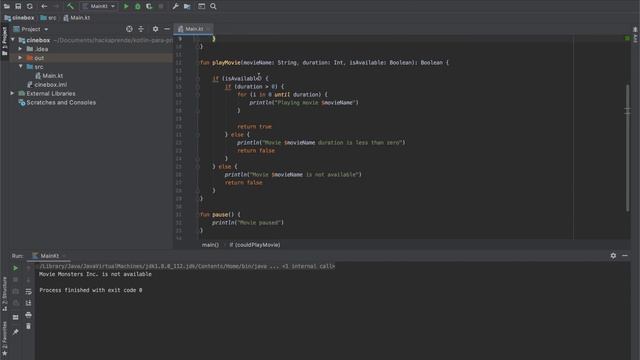Run with Coverage toolbar icon

click(149, 6)
